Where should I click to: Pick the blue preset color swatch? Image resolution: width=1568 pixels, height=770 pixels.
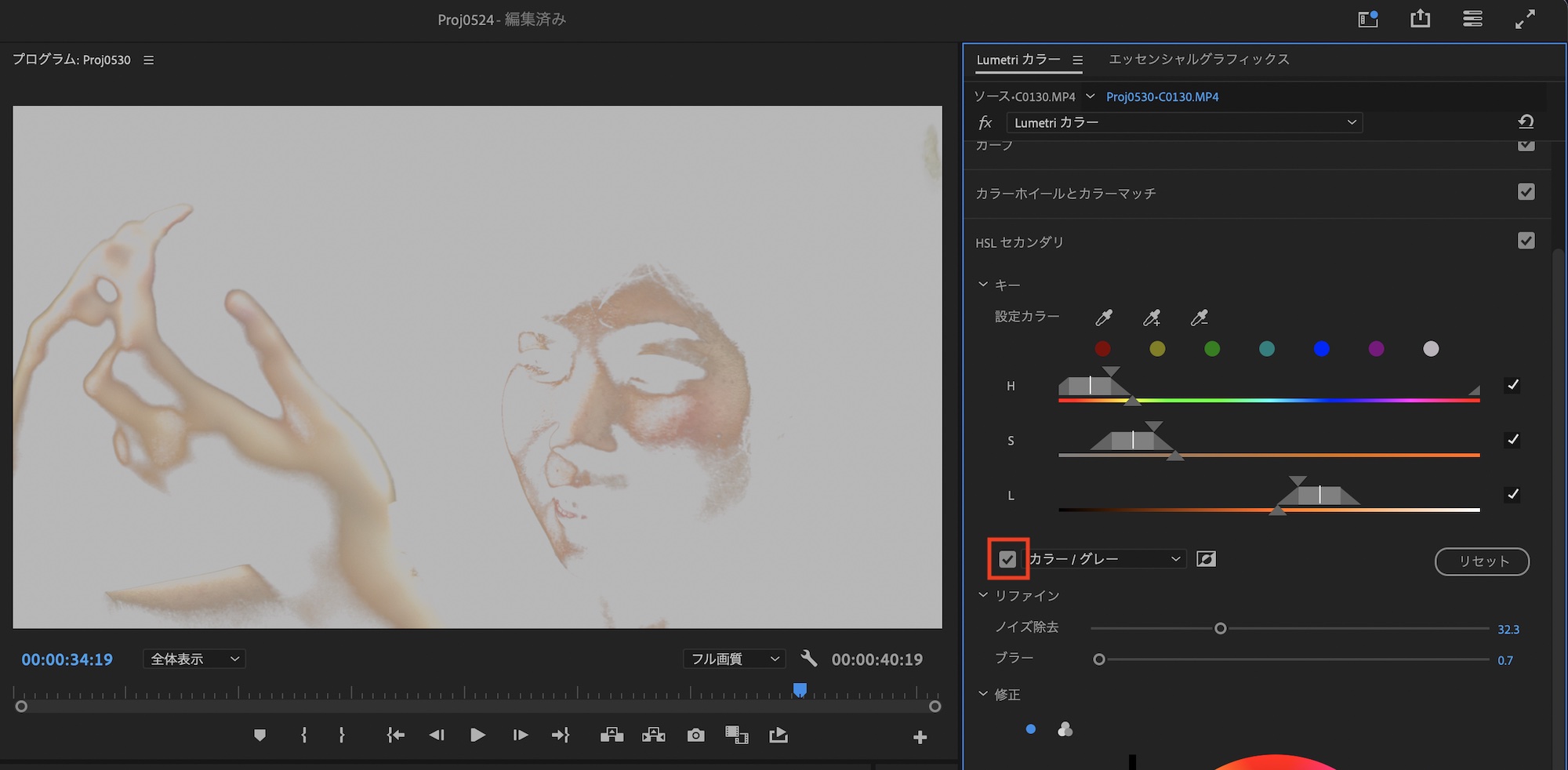(1321, 349)
